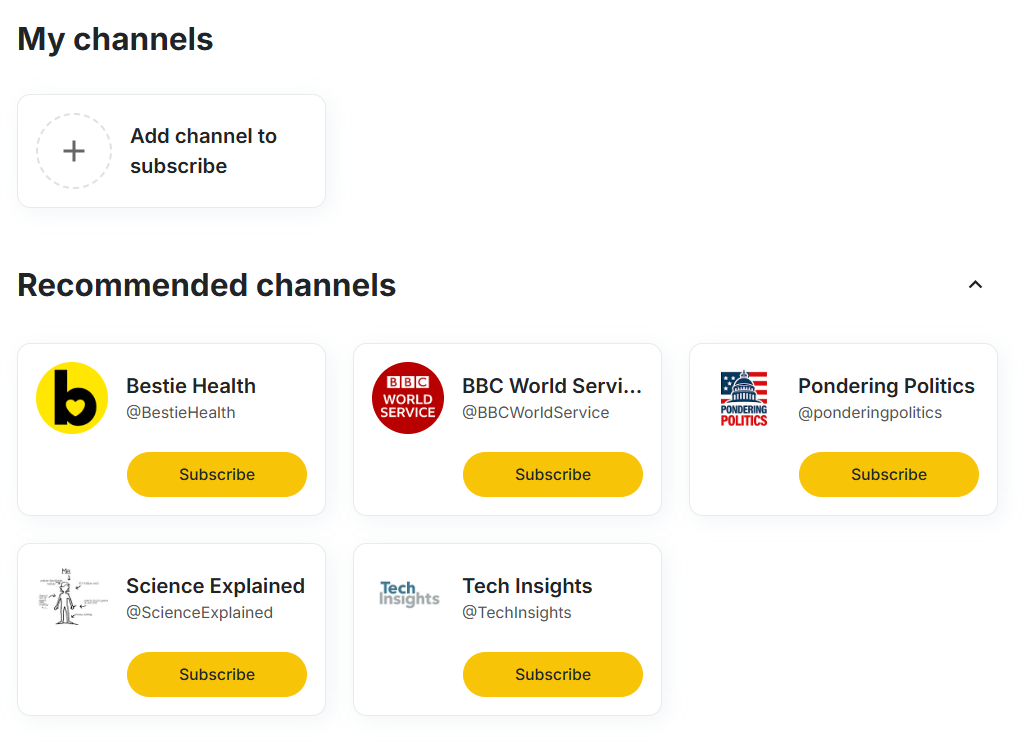Click the BBC World Service logo

(x=408, y=397)
